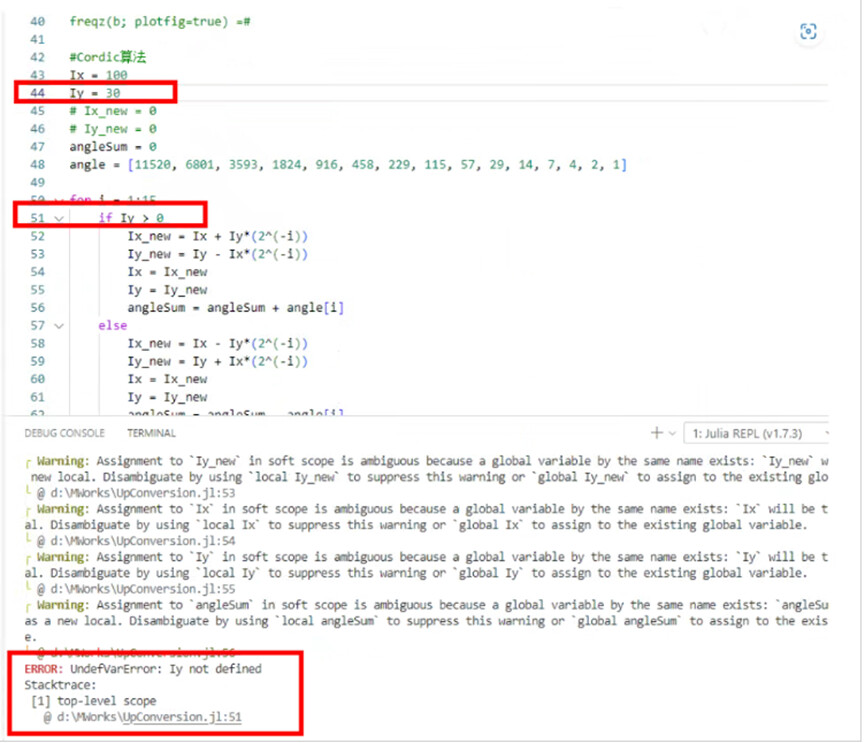865x743 pixels.
Task: Click the code 'Ix = 100'
Action: coord(98,75)
